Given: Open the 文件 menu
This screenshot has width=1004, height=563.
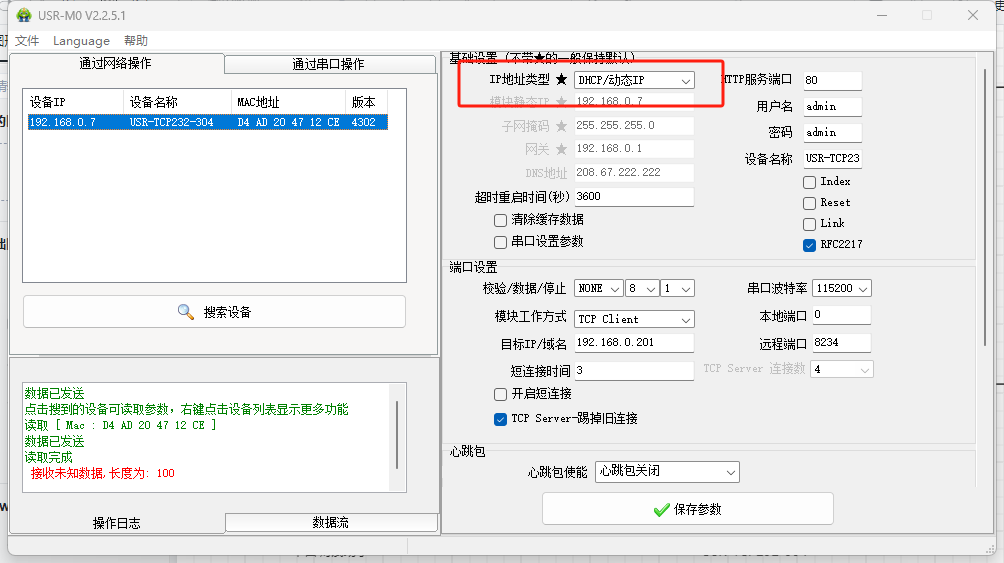Looking at the screenshot, I should [27, 41].
